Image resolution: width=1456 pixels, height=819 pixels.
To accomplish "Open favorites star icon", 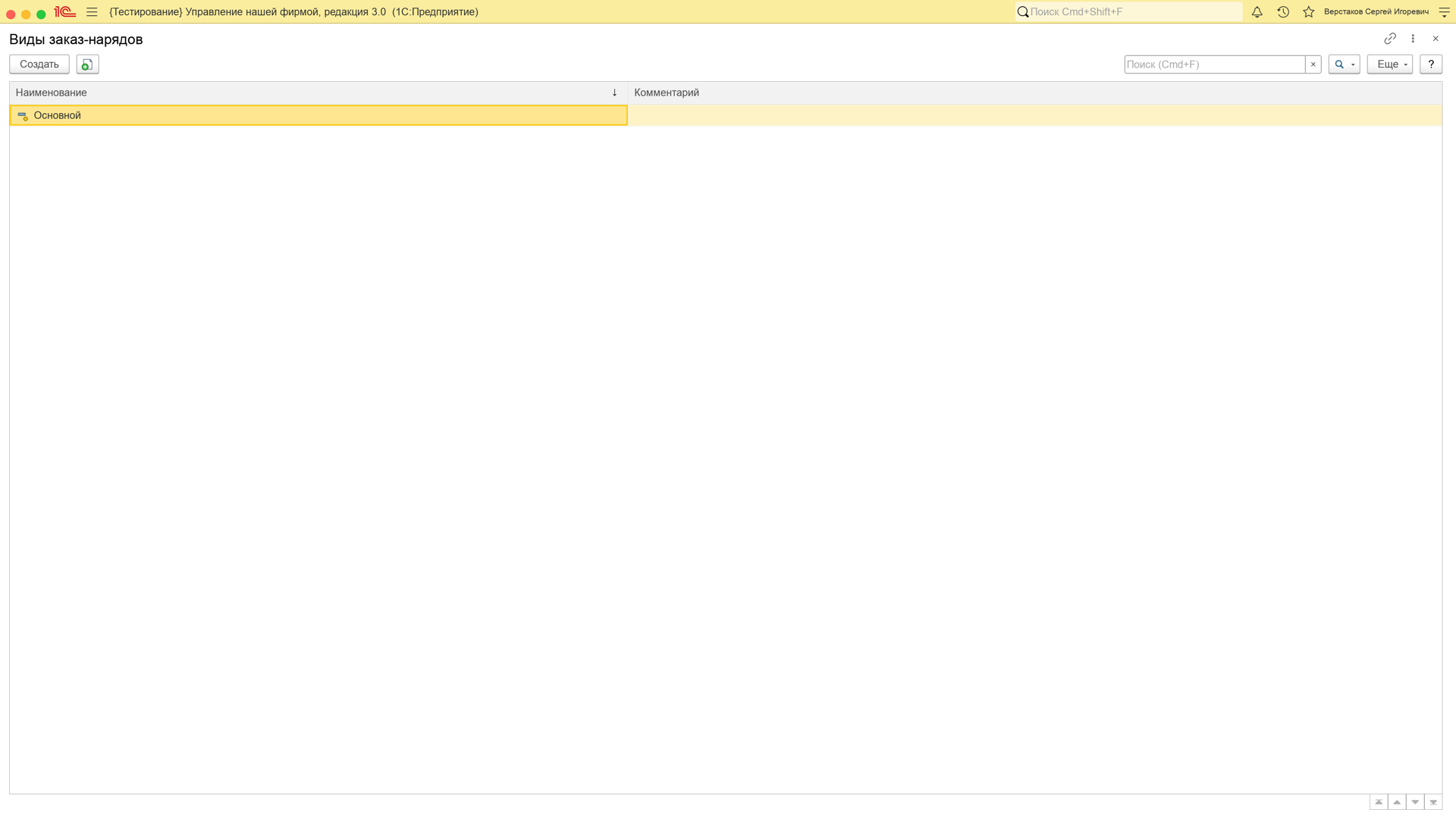I will 1309,12.
